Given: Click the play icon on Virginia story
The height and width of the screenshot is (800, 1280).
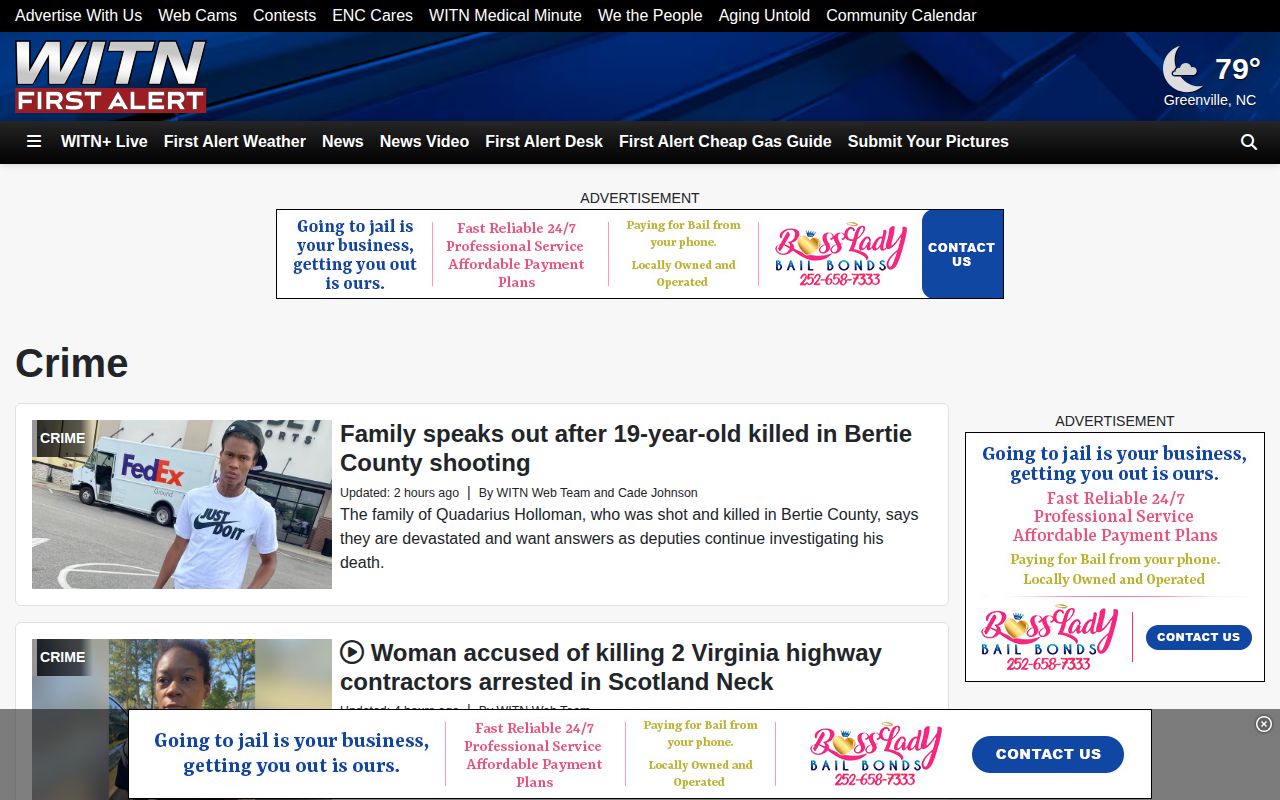Looking at the screenshot, I should tap(352, 653).
